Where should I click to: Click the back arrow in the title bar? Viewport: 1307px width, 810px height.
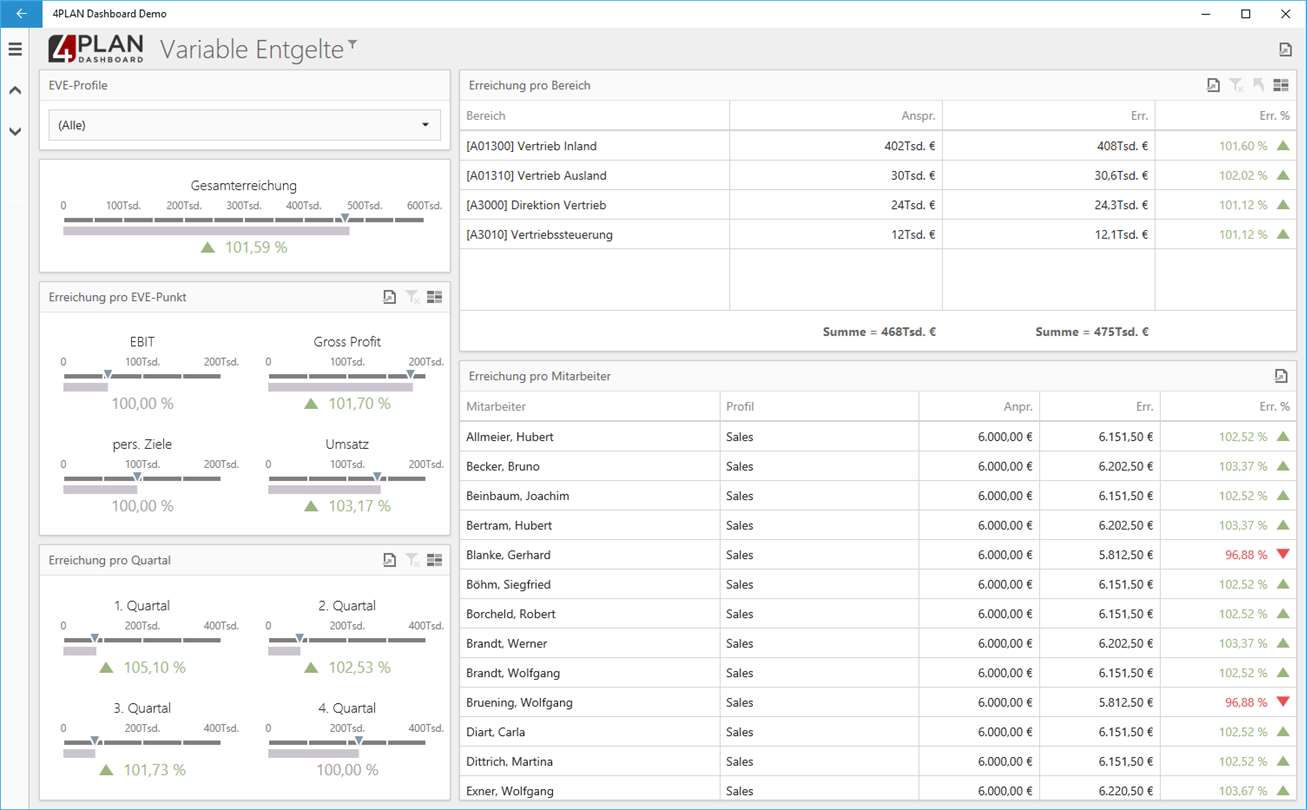point(21,14)
